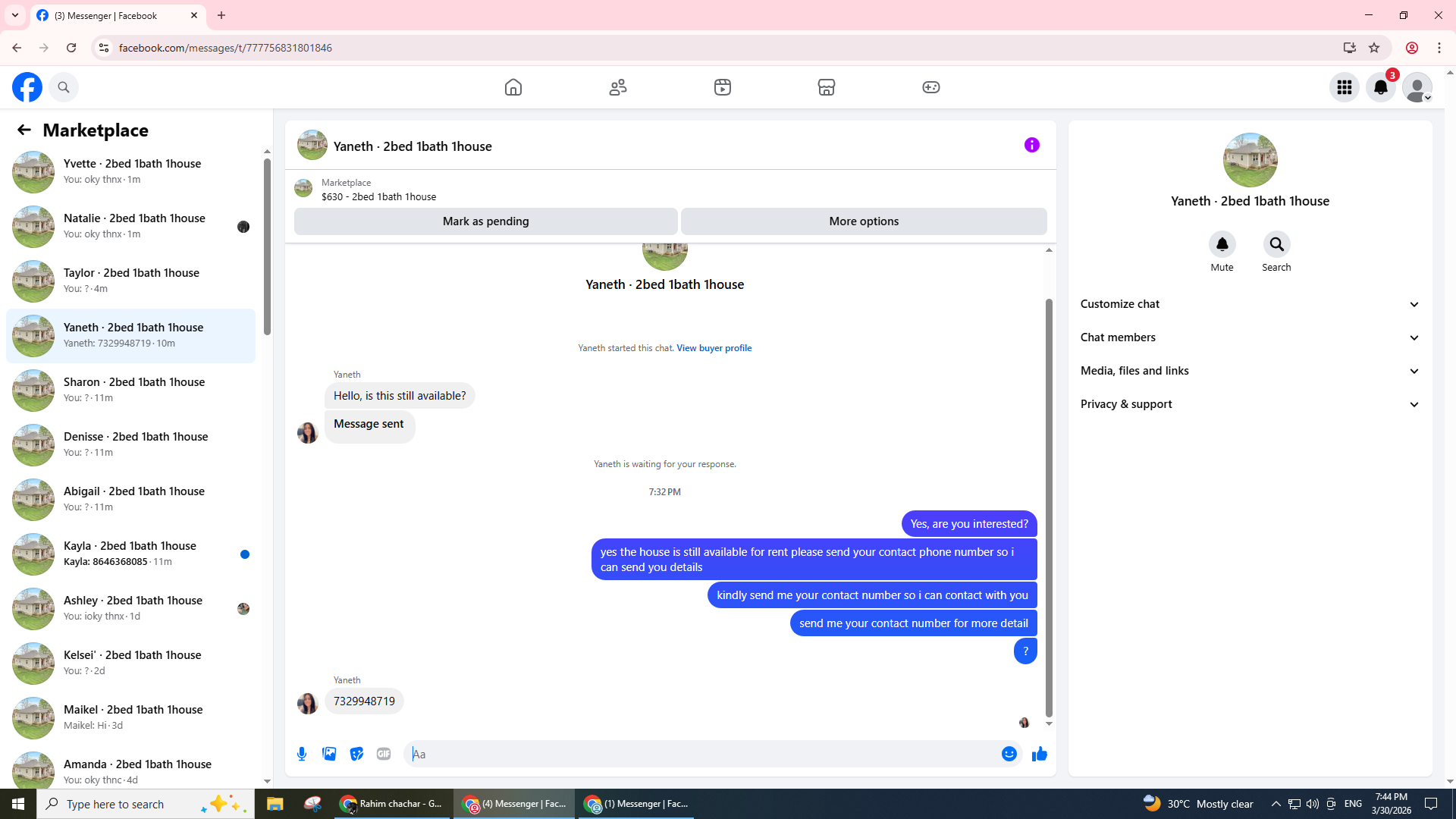Go to Facebook Home tab
The width and height of the screenshot is (1456, 819).
click(513, 87)
